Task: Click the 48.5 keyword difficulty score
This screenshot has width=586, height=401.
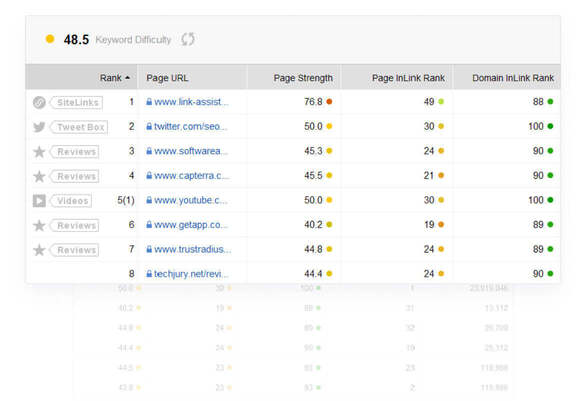Action: click(76, 39)
